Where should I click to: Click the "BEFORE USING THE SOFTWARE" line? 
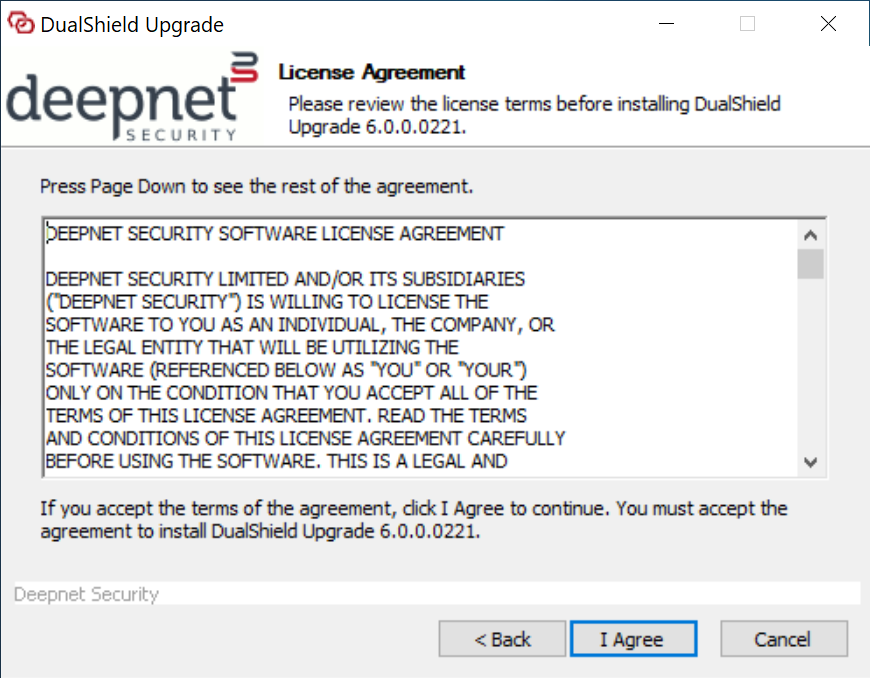(276, 461)
